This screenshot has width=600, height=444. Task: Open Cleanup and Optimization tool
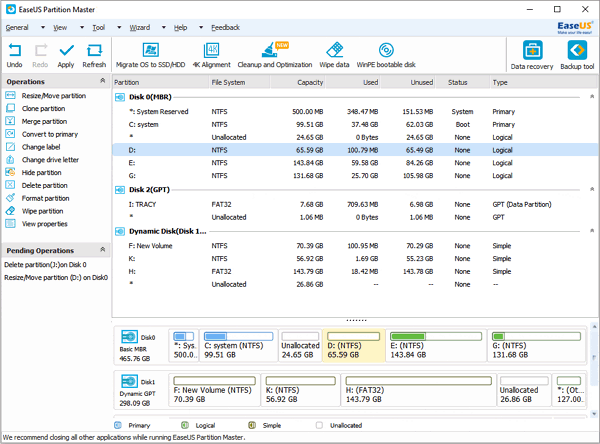(x=275, y=55)
